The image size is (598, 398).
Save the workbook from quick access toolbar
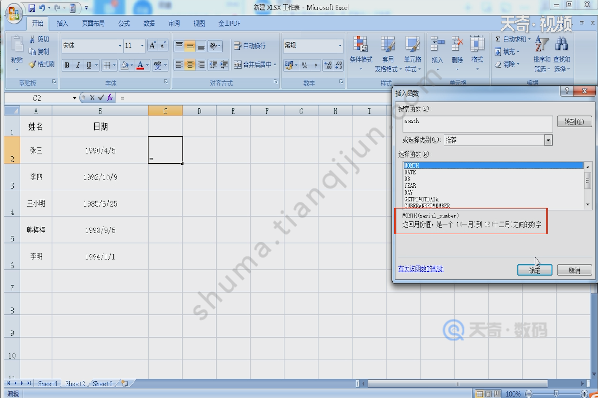[x=32, y=8]
